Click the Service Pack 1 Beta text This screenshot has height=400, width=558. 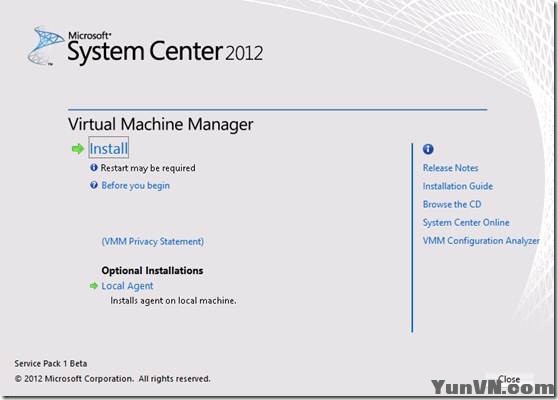[51, 363]
